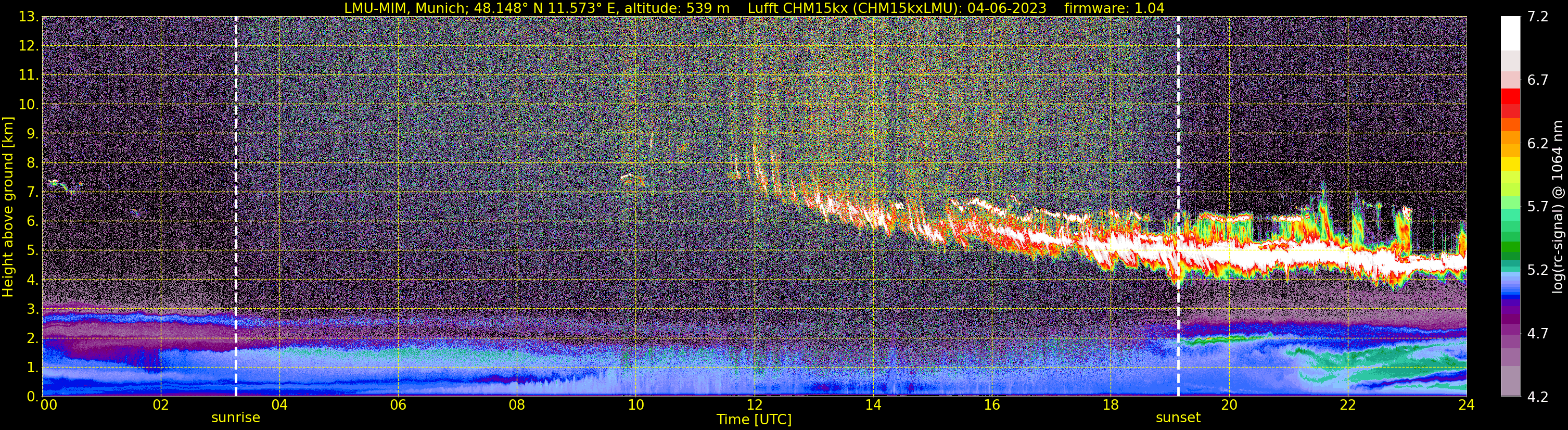Click the 'sunrise' label below the axis
This screenshot has height=430, width=1568.
point(236,418)
